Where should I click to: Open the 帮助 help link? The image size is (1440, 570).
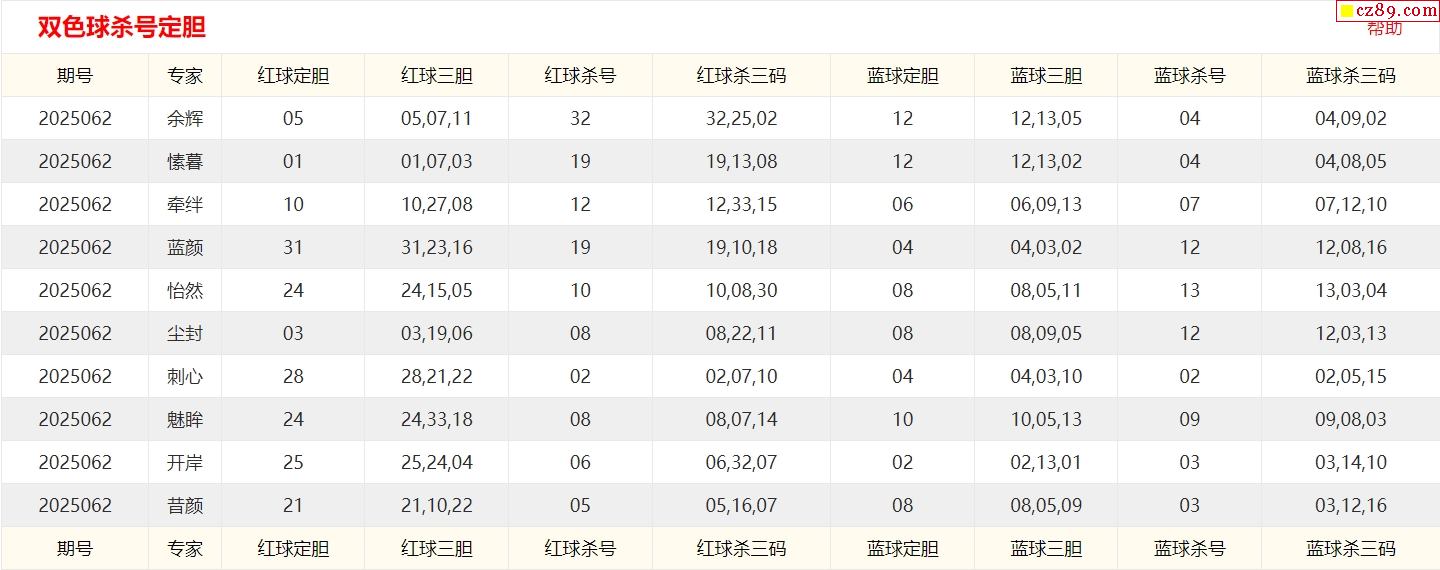(1385, 28)
